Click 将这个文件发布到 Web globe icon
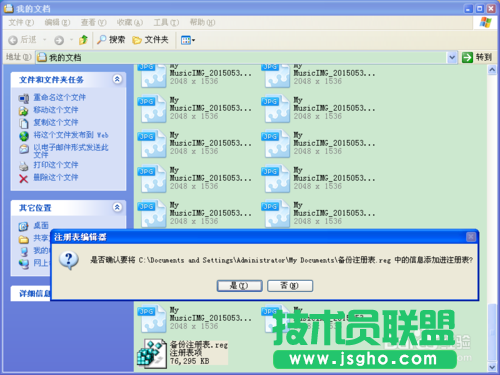The width and height of the screenshot is (500, 375). (x=24, y=136)
